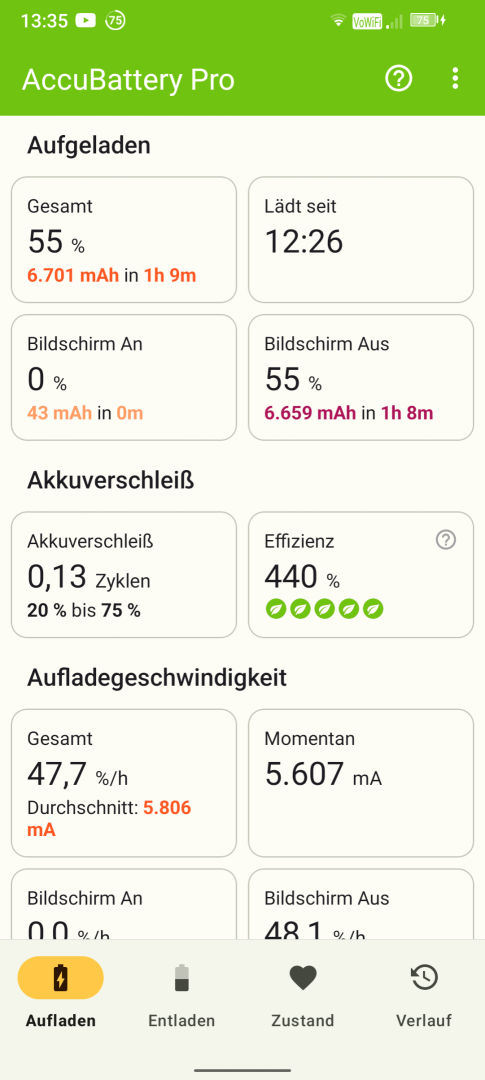This screenshot has width=485, height=1080.
Task: Open the help question mark icon in header
Action: click(x=398, y=79)
